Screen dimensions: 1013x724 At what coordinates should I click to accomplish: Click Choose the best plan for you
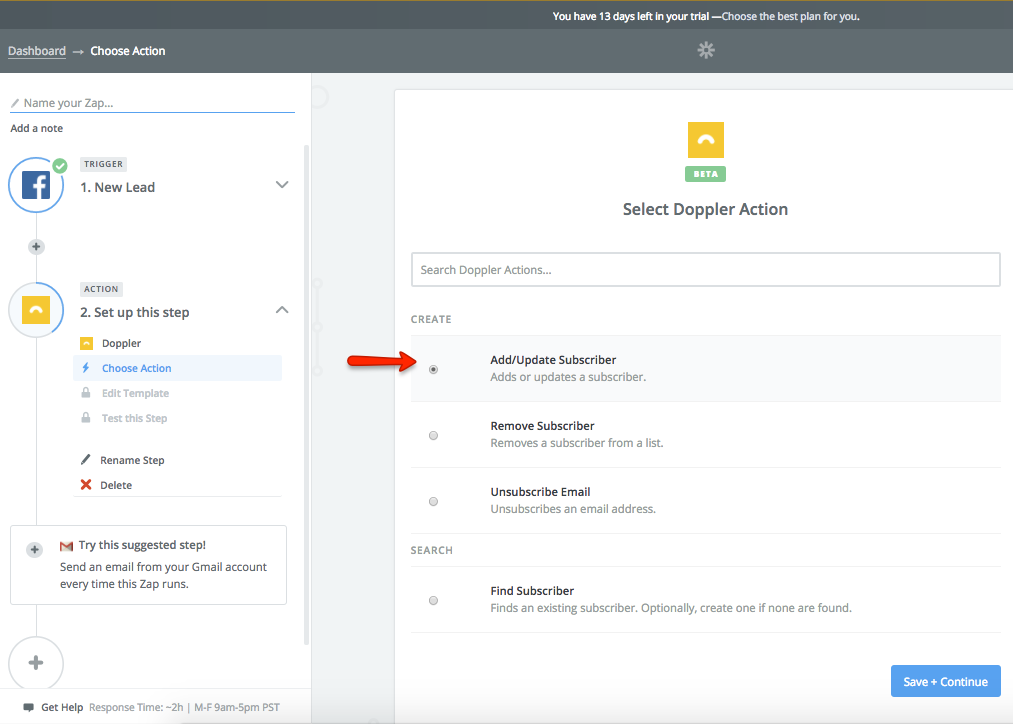click(x=791, y=16)
